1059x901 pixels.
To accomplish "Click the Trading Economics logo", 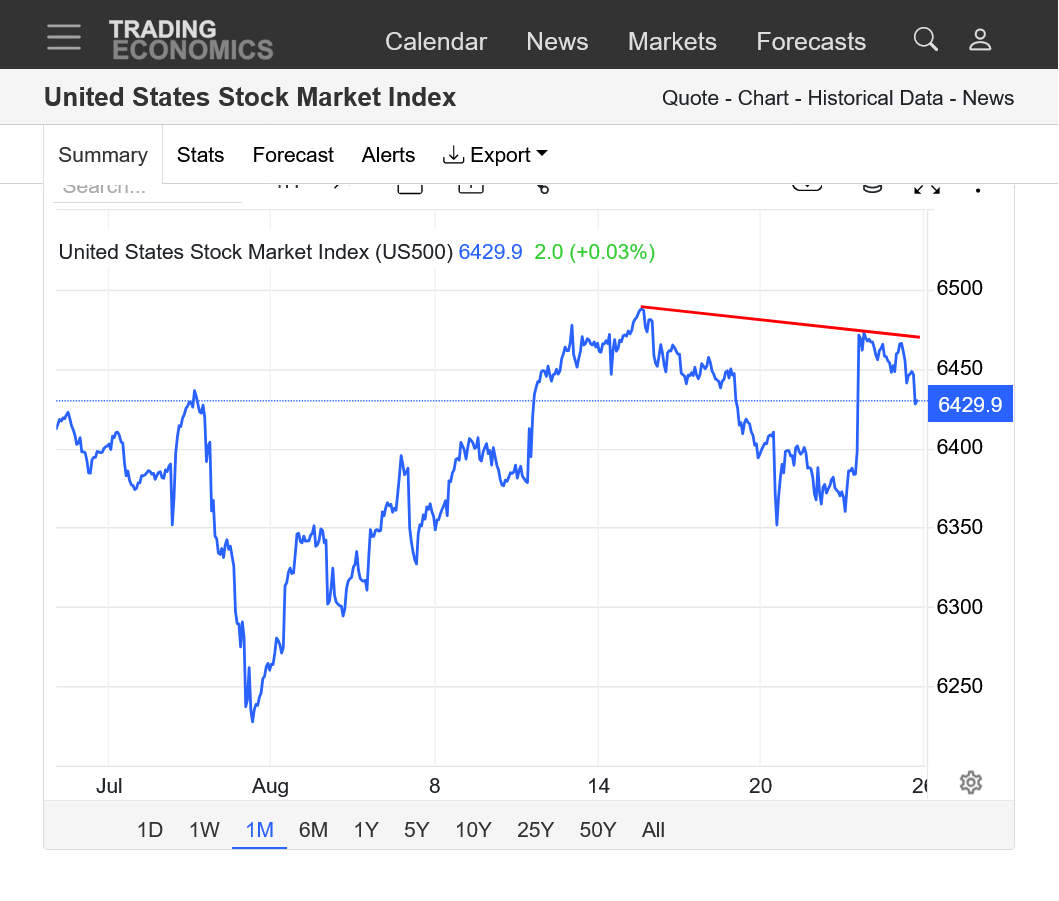I will tap(190, 40).
